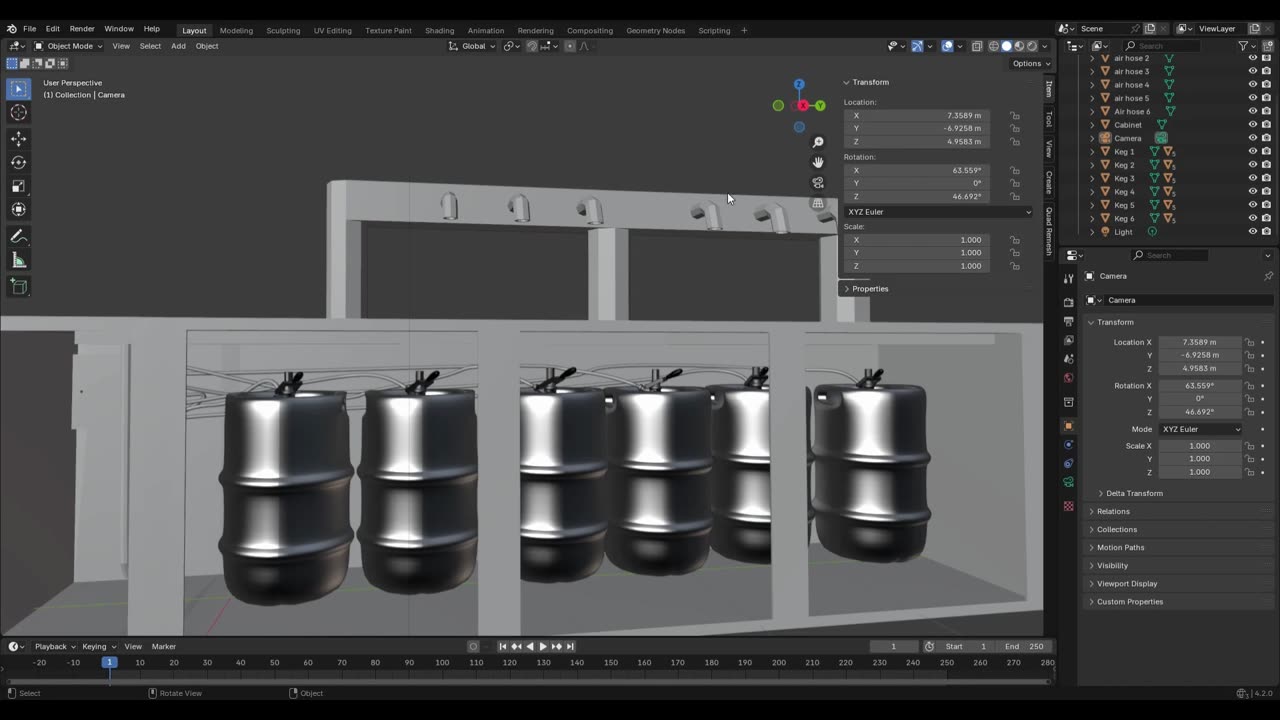Click the pan view hand icon
This screenshot has width=1280, height=720.
point(818,163)
